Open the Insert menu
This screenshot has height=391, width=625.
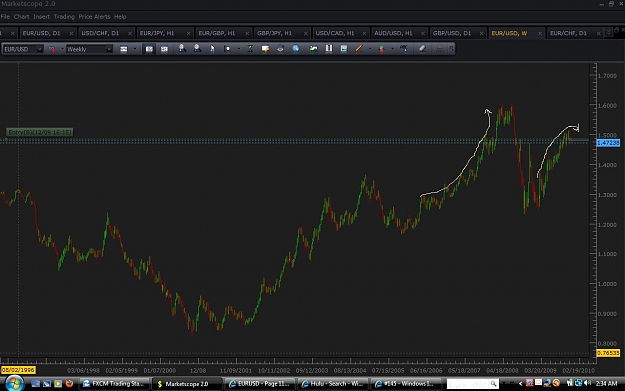click(x=41, y=17)
